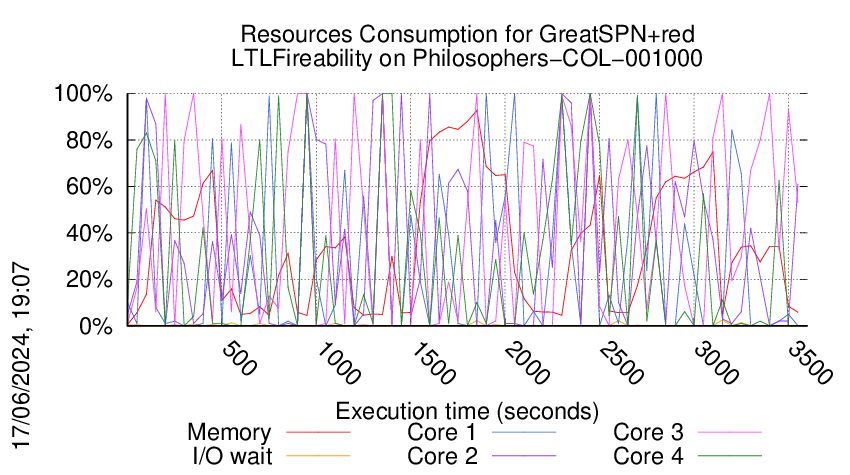This screenshot has width=850, height=475.
Task: Click the 500 x-axis tick label
Action: [x=239, y=358]
